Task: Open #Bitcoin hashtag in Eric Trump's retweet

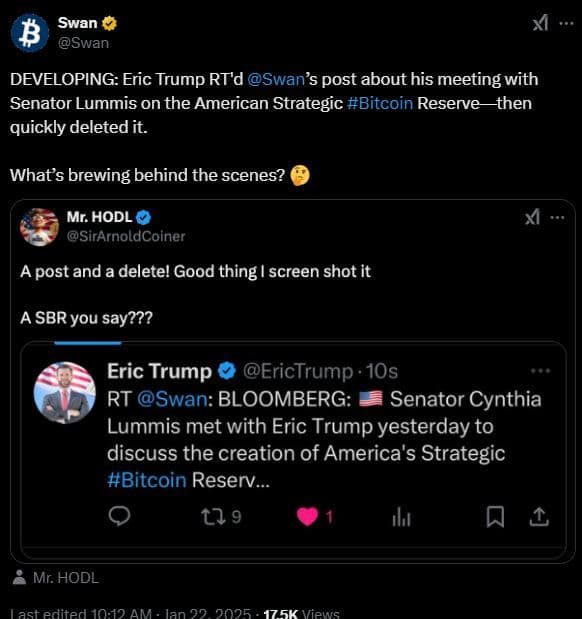Action: pyautogui.click(x=146, y=480)
